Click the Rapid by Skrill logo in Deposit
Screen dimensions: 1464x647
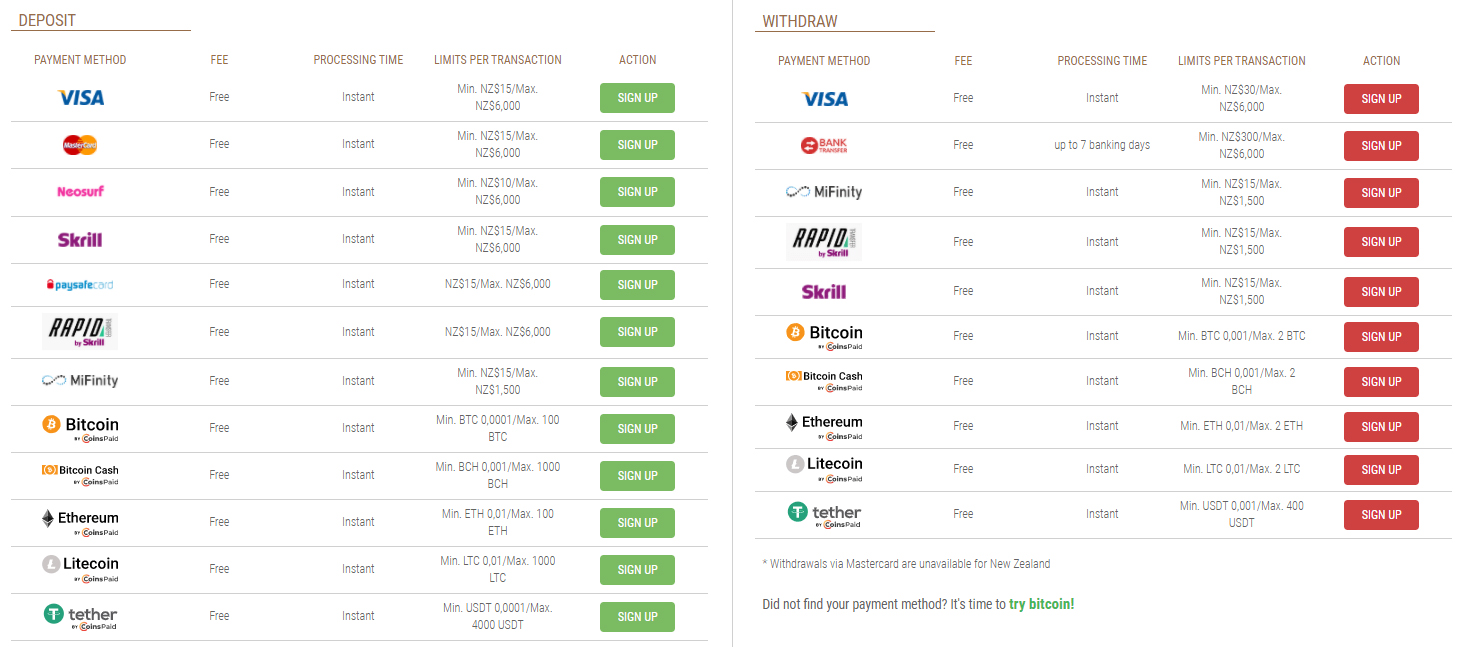[x=80, y=332]
